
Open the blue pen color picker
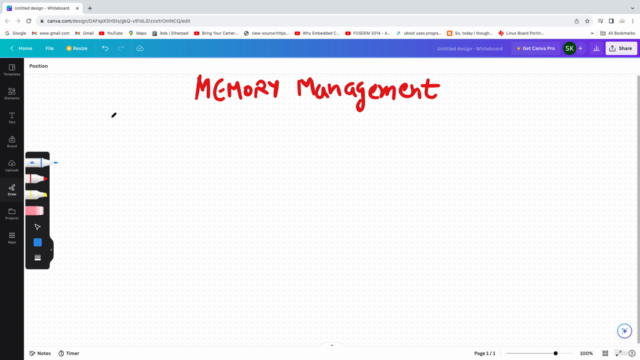(38, 242)
